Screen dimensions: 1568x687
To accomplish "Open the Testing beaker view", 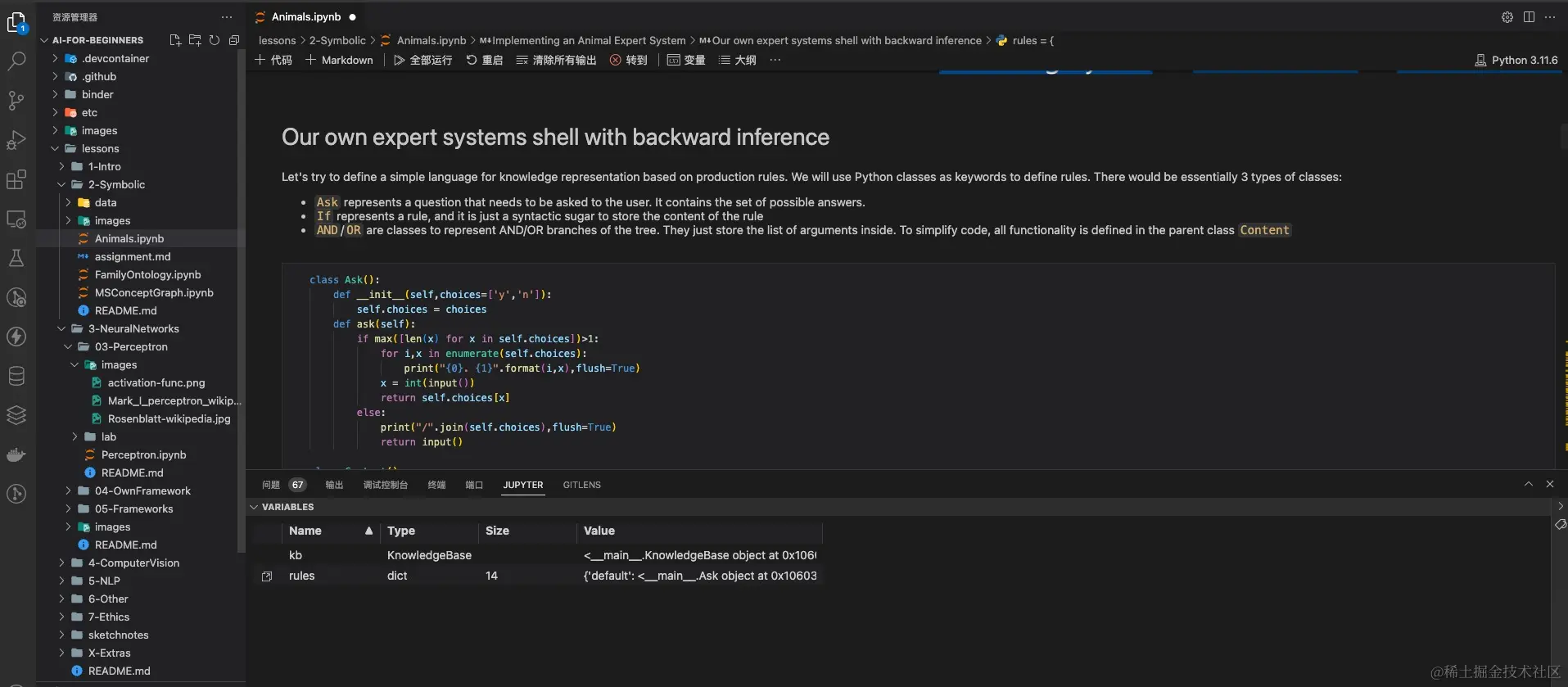I will [16, 258].
